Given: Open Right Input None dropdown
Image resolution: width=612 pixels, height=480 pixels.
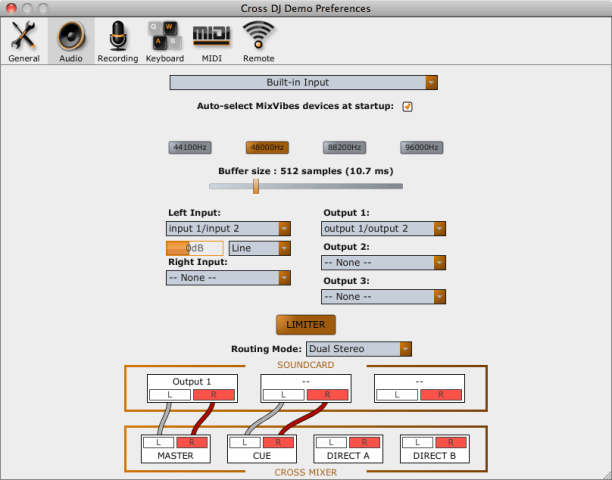Looking at the screenshot, I should 228,278.
